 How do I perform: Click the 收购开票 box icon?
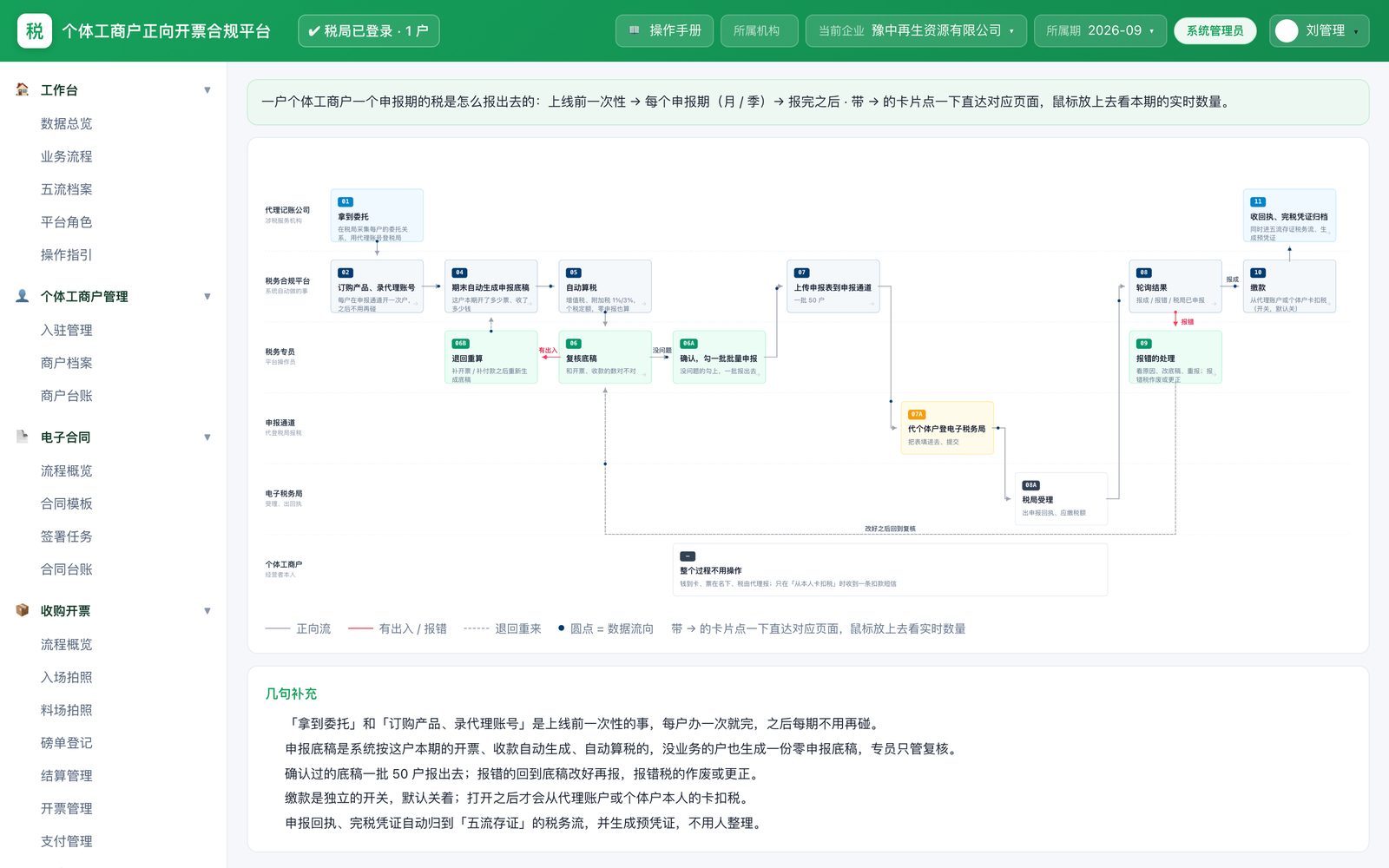[23, 610]
